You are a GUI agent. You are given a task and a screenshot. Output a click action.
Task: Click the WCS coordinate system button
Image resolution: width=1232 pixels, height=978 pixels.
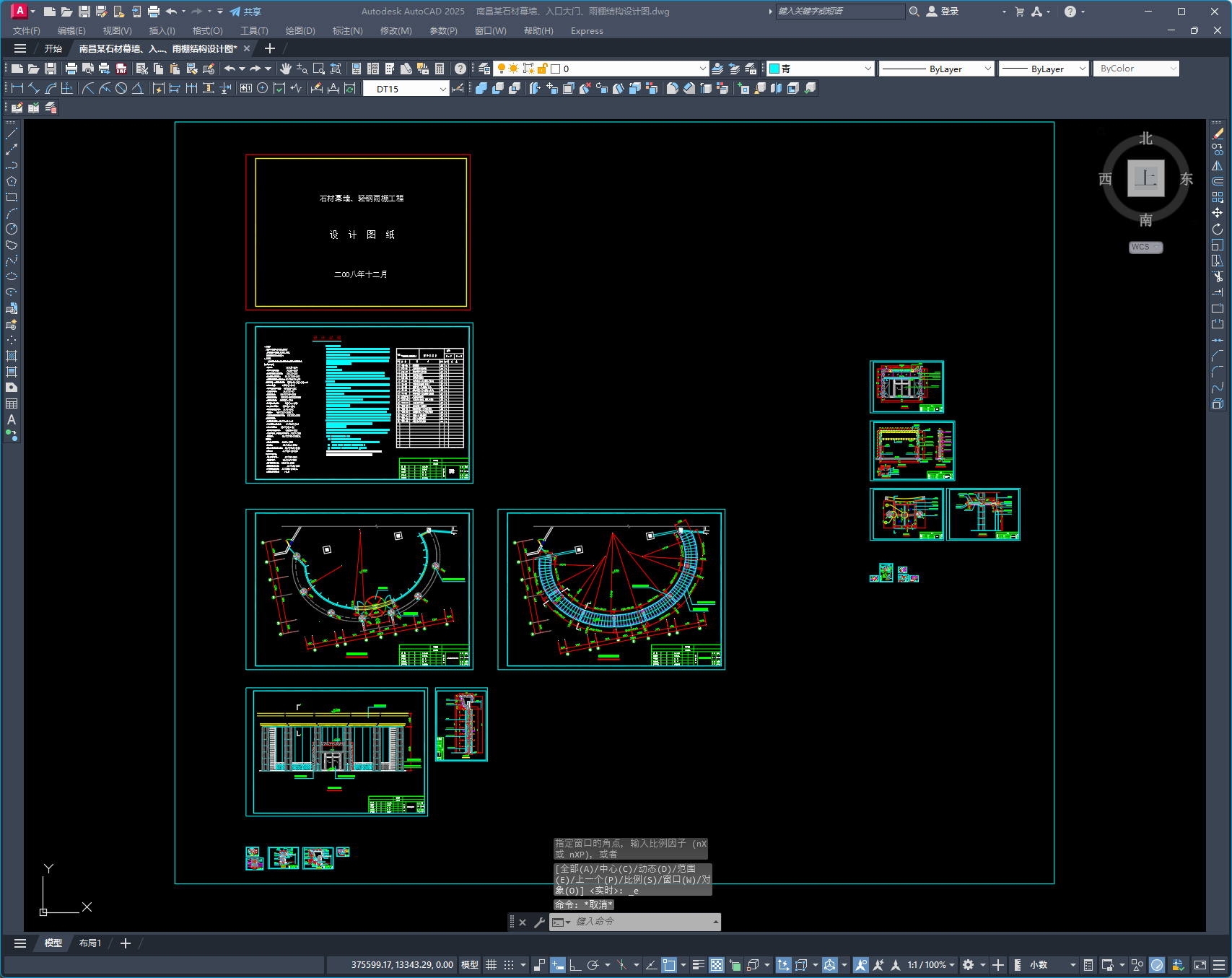(1145, 247)
